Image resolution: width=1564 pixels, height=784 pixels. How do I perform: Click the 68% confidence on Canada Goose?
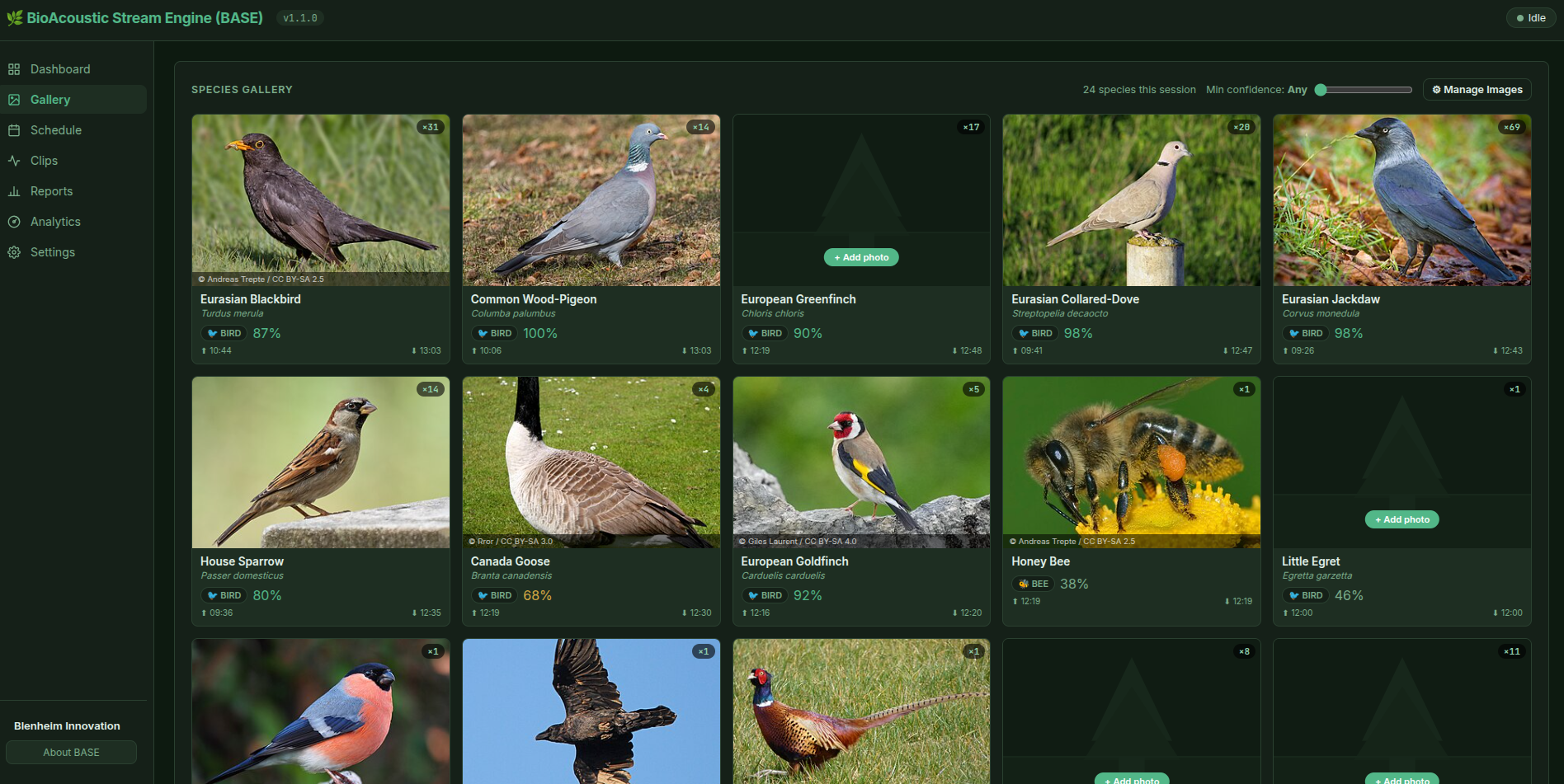(x=537, y=595)
